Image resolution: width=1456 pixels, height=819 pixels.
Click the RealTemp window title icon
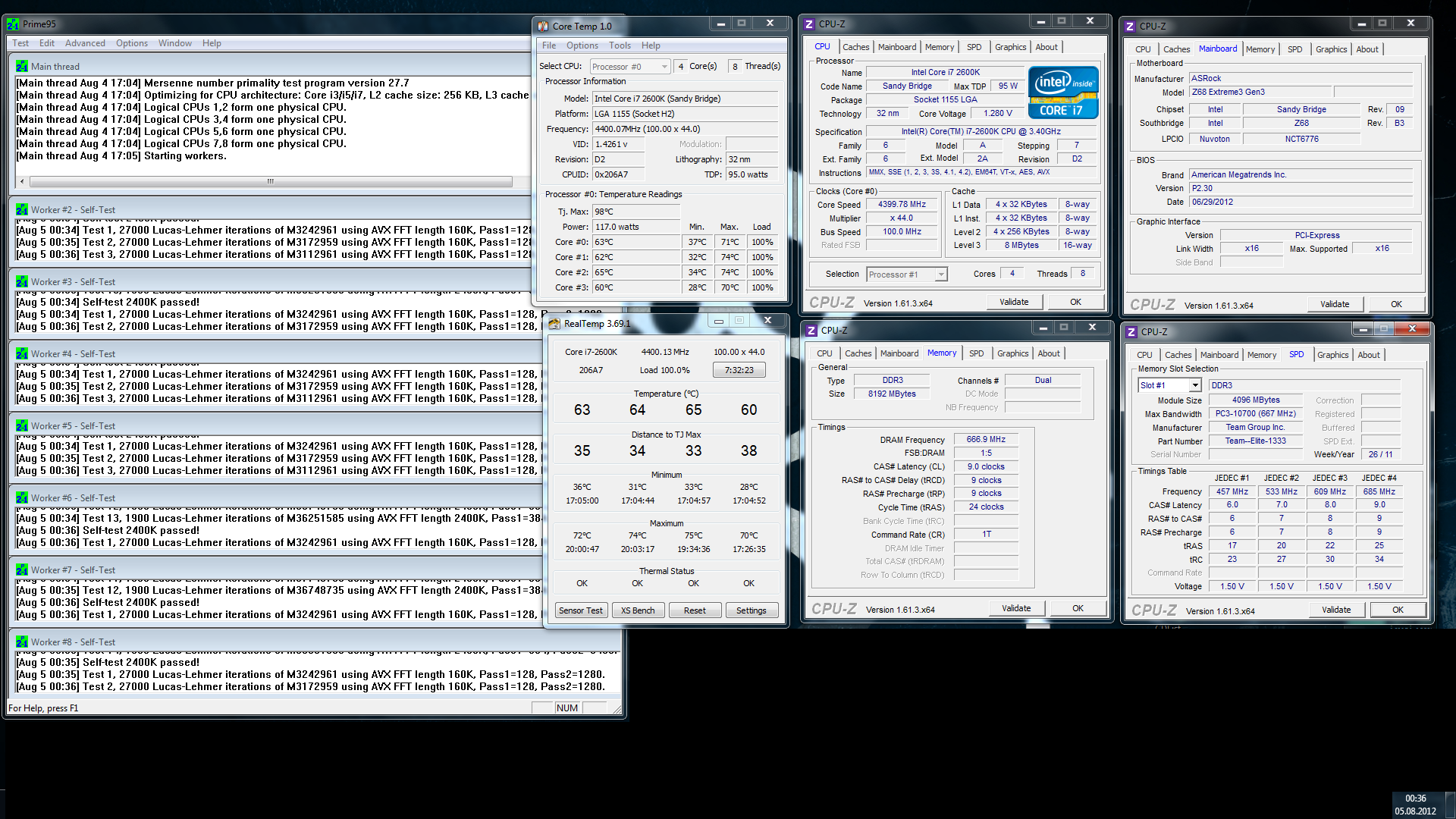tap(554, 324)
